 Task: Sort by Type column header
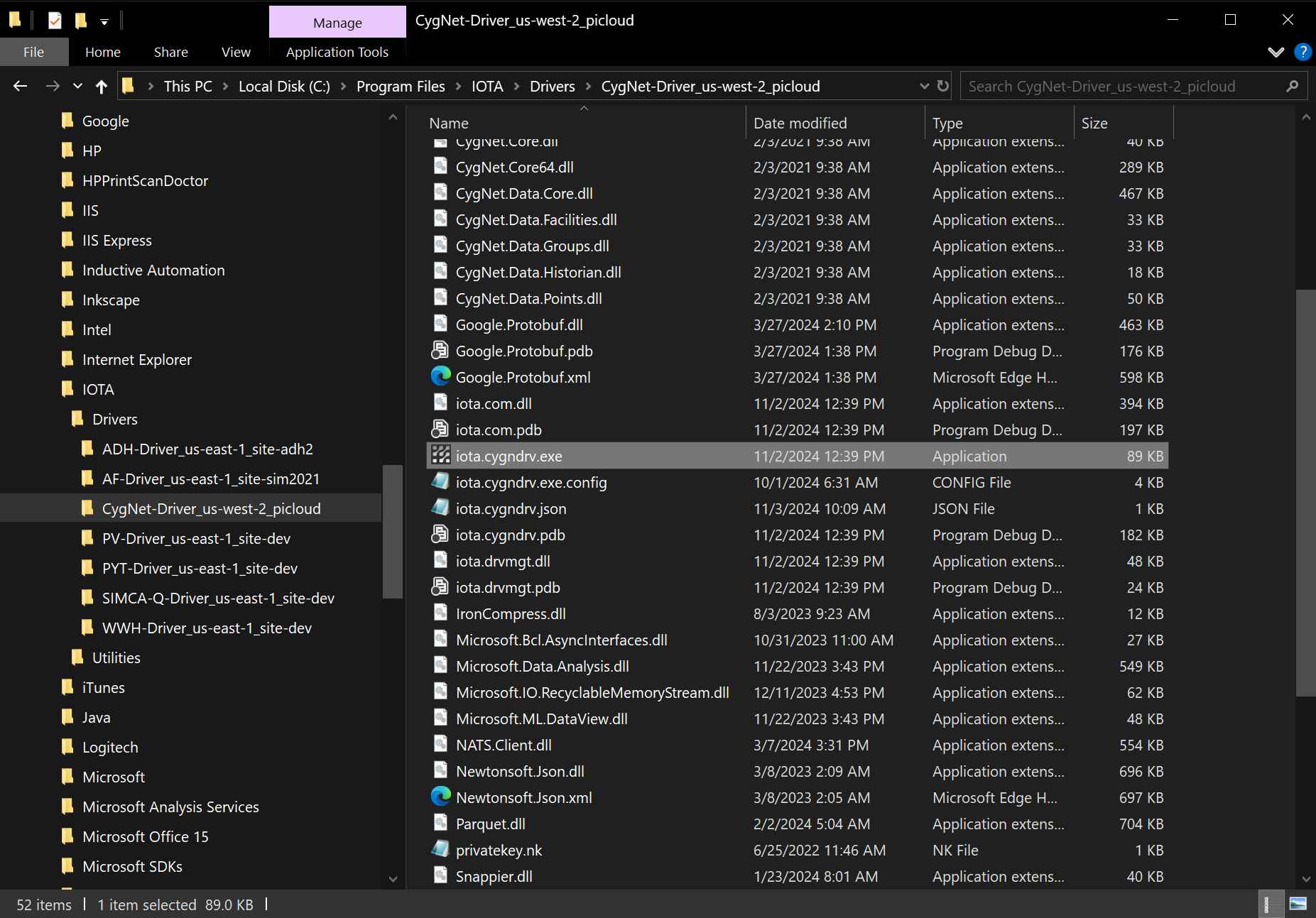[999, 123]
